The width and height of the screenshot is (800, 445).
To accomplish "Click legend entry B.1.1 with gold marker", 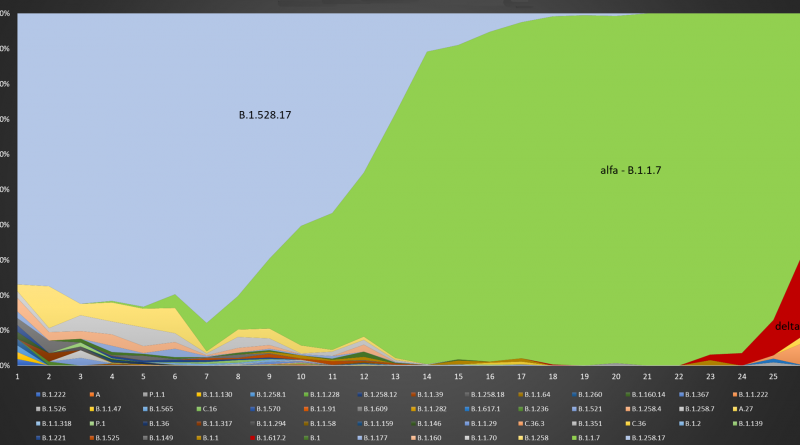I will [207, 438].
